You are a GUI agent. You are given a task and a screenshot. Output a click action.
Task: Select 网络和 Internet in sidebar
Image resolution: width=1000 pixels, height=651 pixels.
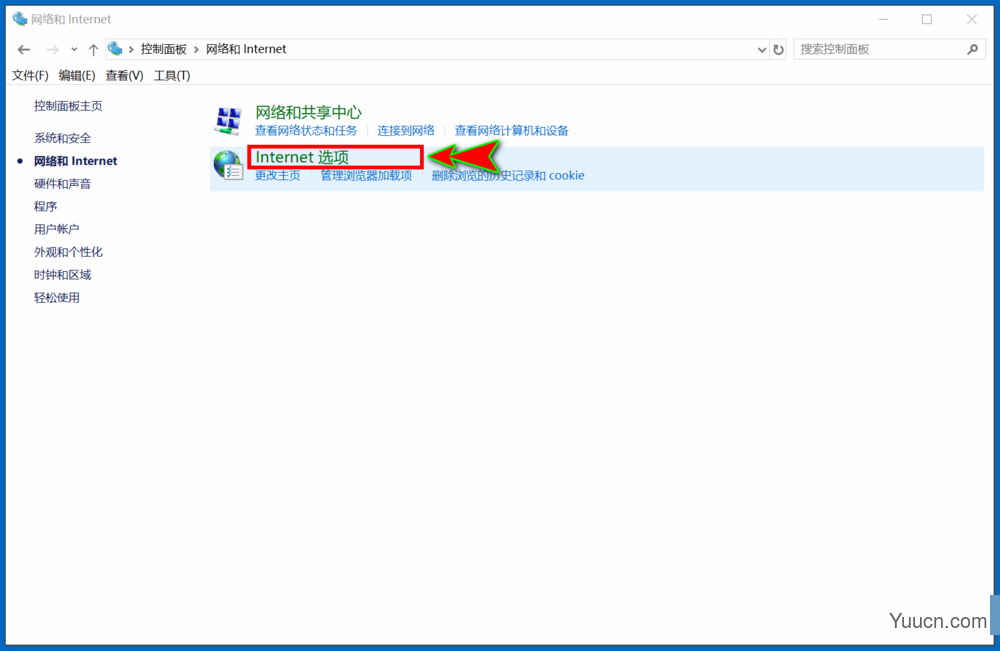[75, 161]
